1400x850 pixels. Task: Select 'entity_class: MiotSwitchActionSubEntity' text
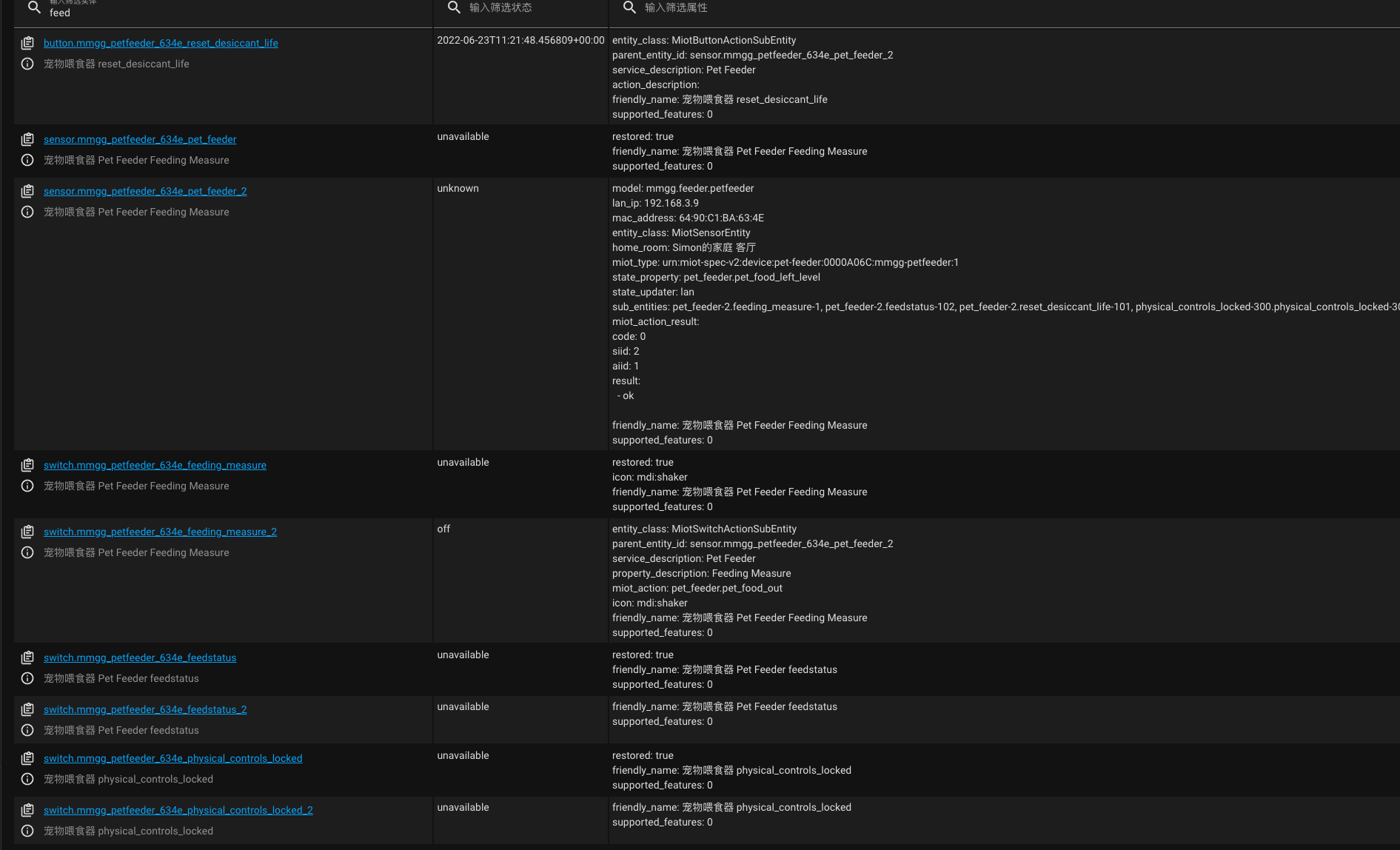(x=704, y=529)
